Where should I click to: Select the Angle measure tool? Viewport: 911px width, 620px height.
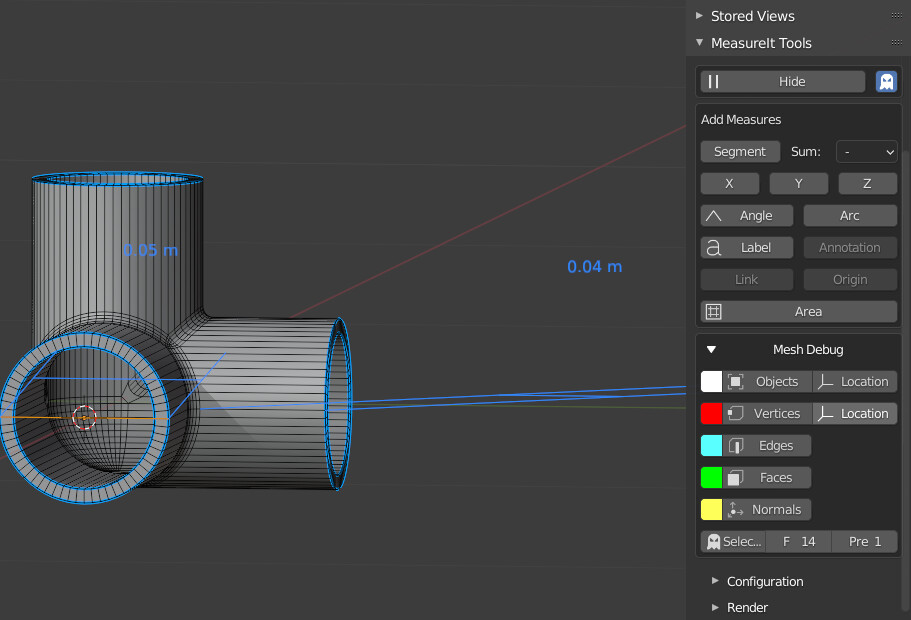(x=746, y=215)
